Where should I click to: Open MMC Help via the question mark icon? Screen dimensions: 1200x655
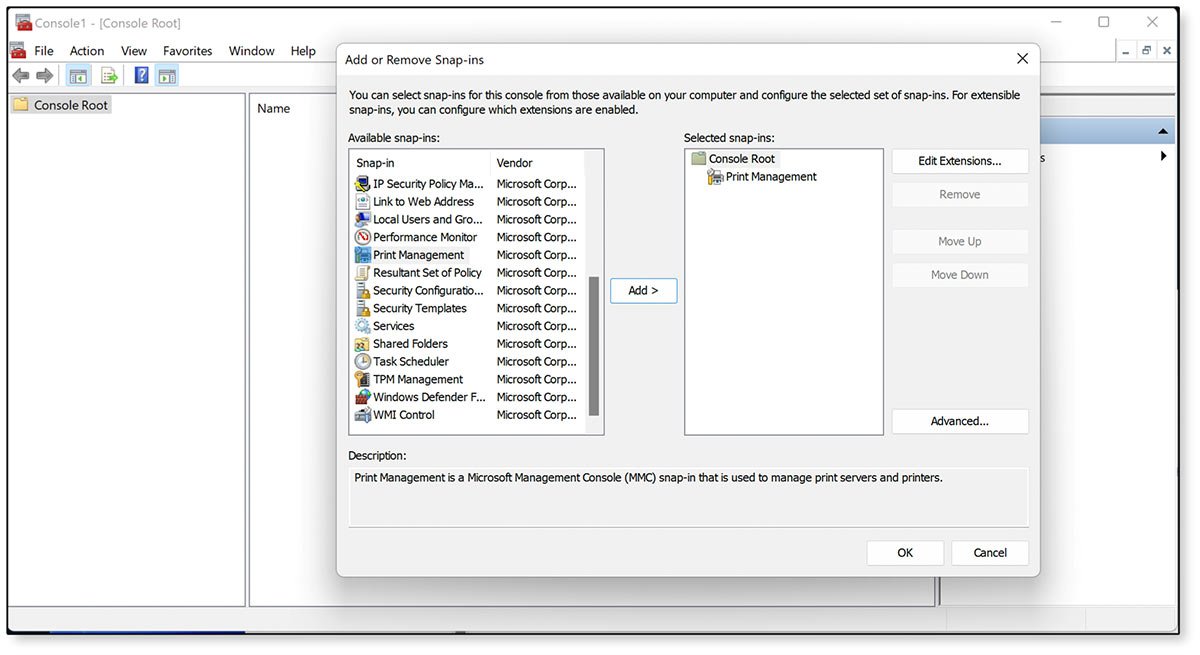(x=140, y=74)
